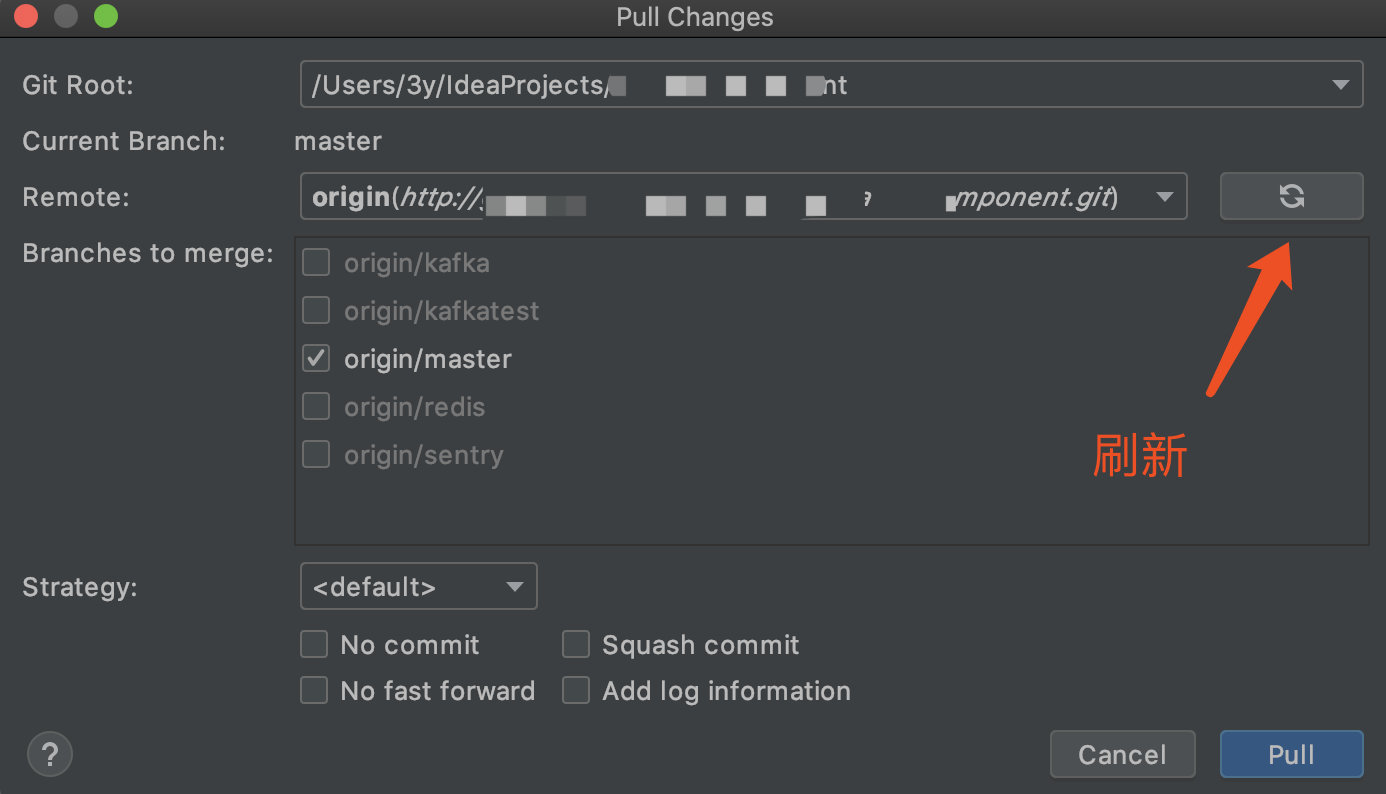Image resolution: width=1386 pixels, height=794 pixels.
Task: Toggle the No fast forward checkbox
Action: (314, 691)
